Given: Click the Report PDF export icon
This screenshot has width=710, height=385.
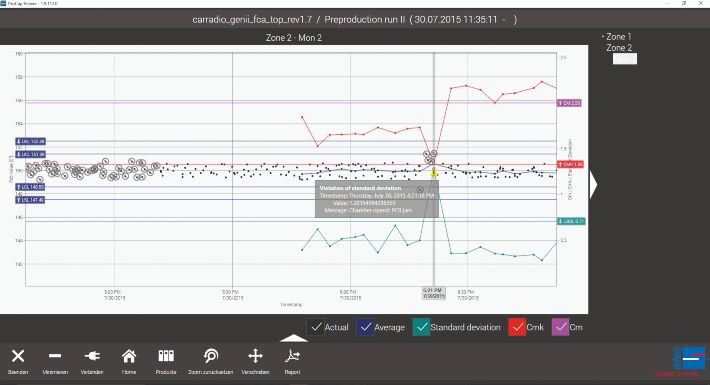Looking at the screenshot, I should coord(292,356).
